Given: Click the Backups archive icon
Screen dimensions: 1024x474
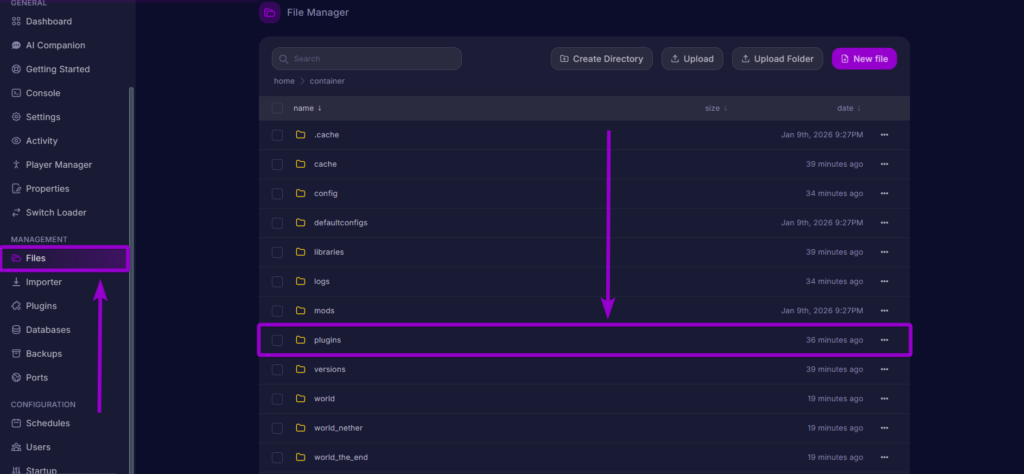Looking at the screenshot, I should (x=16, y=354).
